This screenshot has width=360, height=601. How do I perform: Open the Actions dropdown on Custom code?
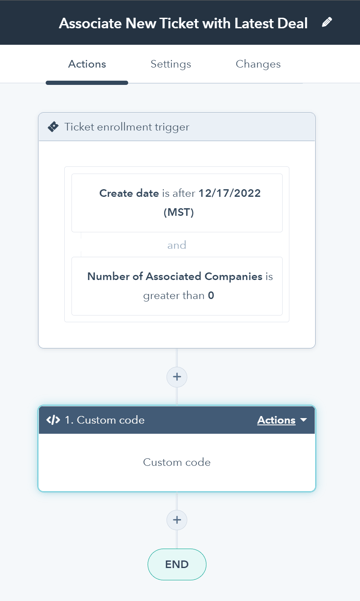[x=282, y=420]
